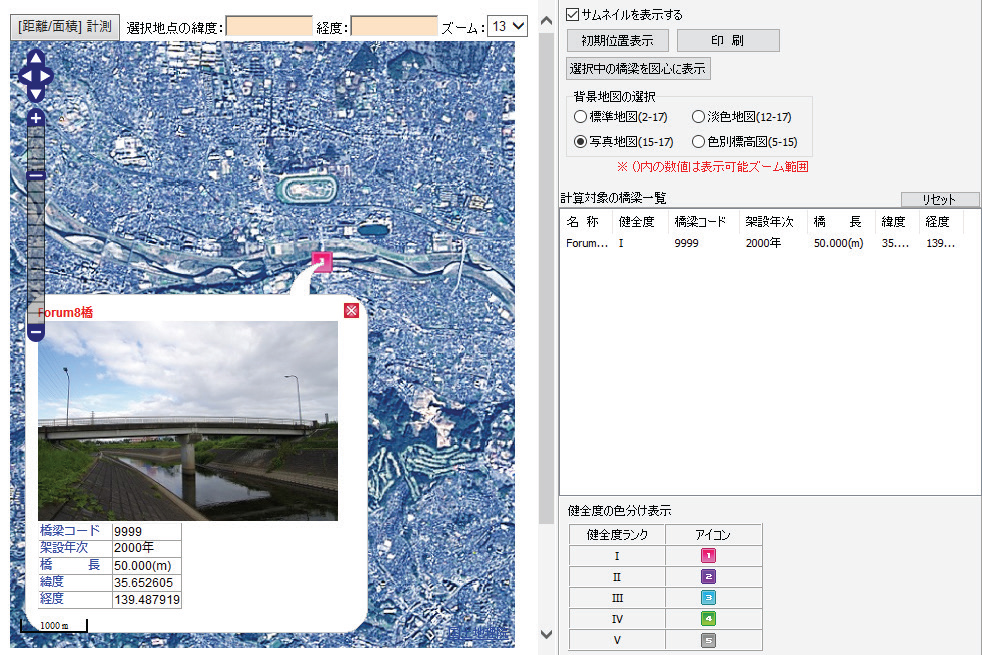Toggle the サムネイルを表示する checkbox

572,14
